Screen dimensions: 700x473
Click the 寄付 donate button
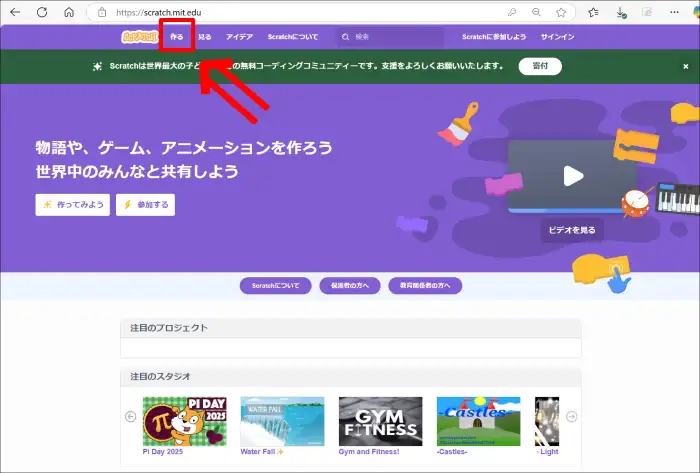(540, 66)
